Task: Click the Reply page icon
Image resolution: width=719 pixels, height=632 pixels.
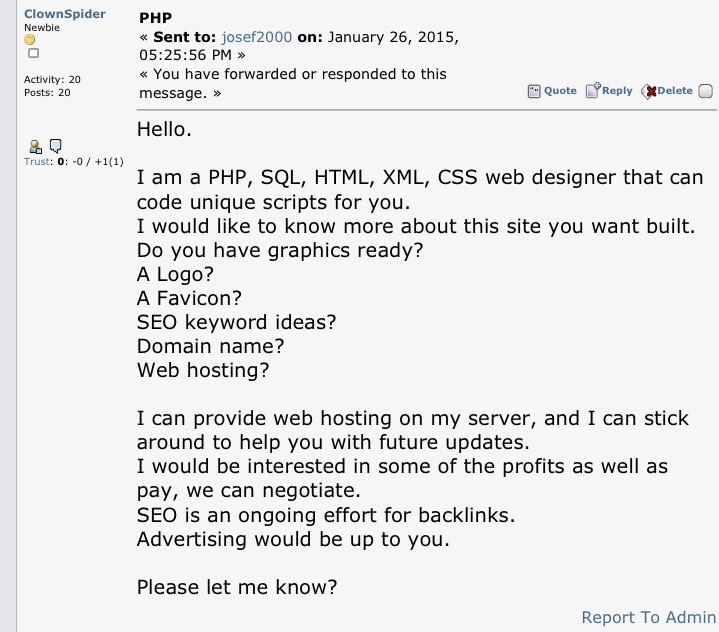Action: click(593, 90)
